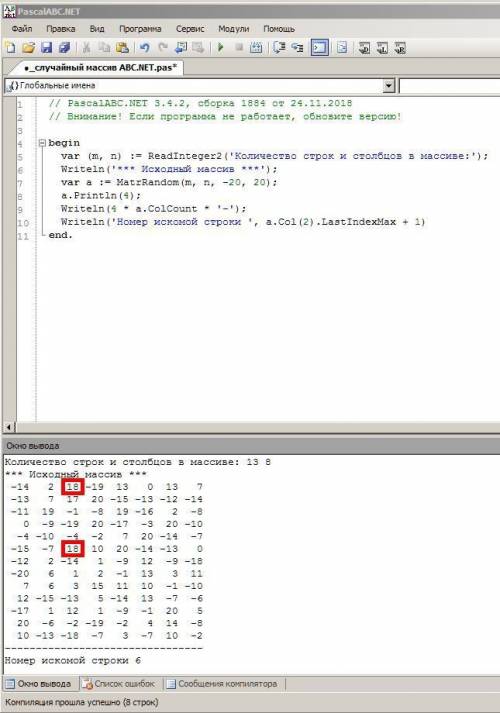Screen dimensions: 500x713
Task: Expand the Глобальные имена dropdown
Action: [389, 85]
